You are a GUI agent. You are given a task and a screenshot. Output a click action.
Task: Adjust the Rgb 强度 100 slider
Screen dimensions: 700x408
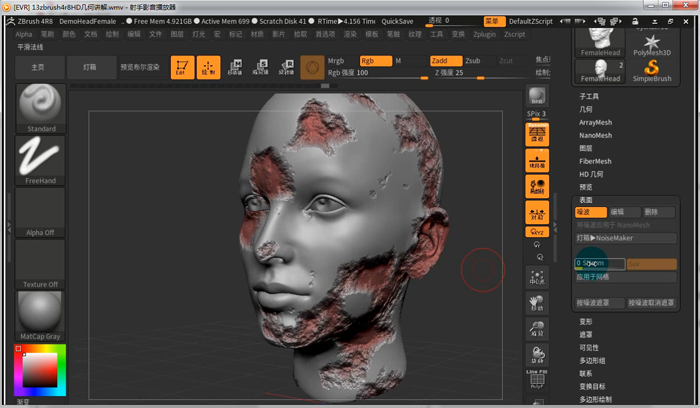(x=378, y=73)
